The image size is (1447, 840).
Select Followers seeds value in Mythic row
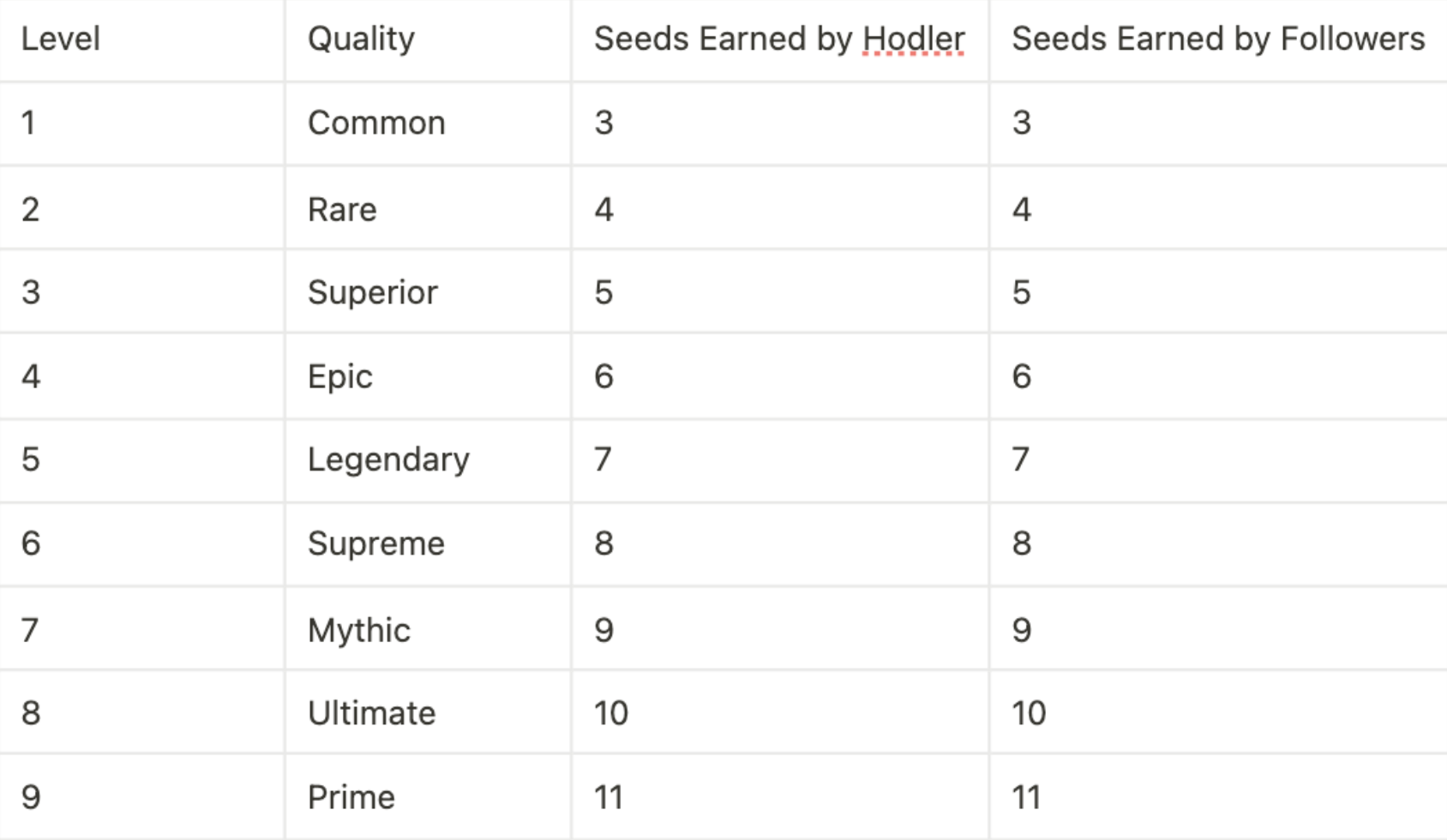coord(1021,631)
